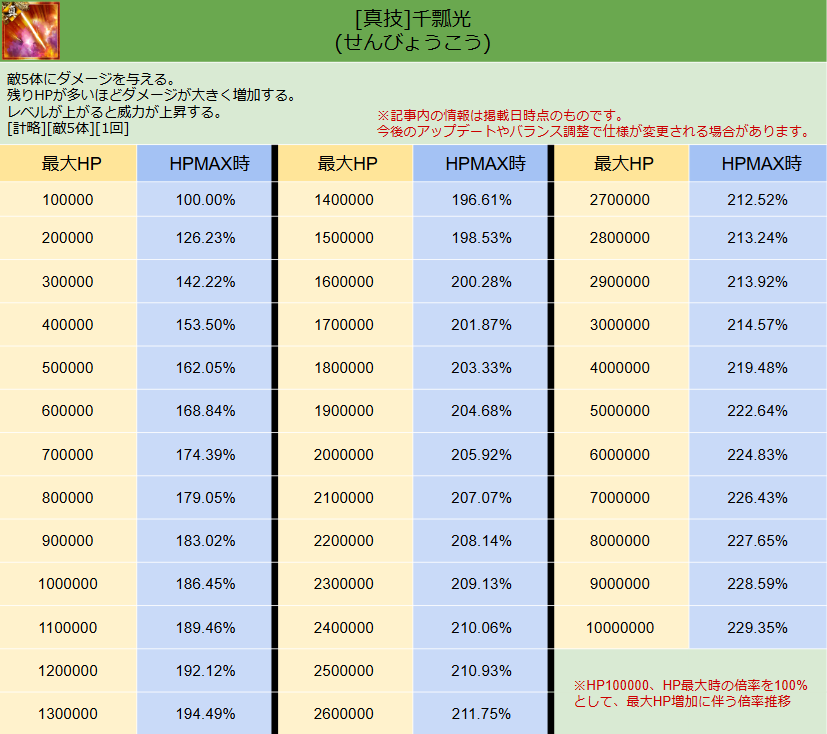Click the [計略][敵5体][1回] tag line
This screenshot has width=827, height=734.
(x=68, y=128)
